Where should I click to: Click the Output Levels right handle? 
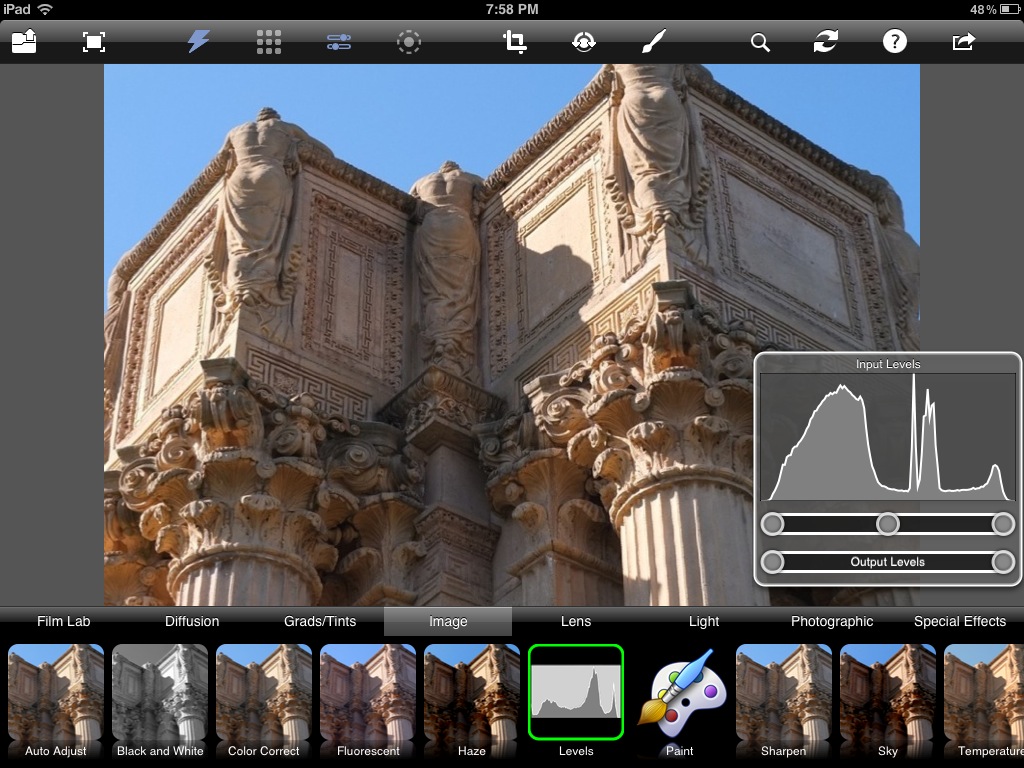(x=1003, y=562)
